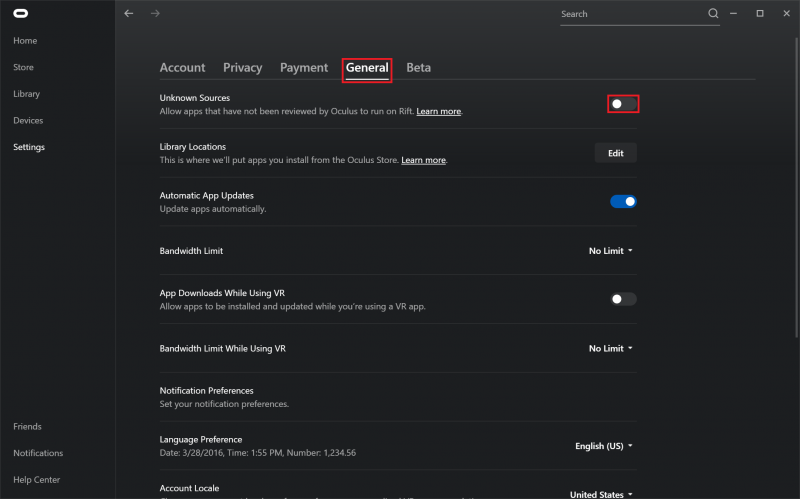
Task: Click the search magnifier icon
Action: (713, 13)
